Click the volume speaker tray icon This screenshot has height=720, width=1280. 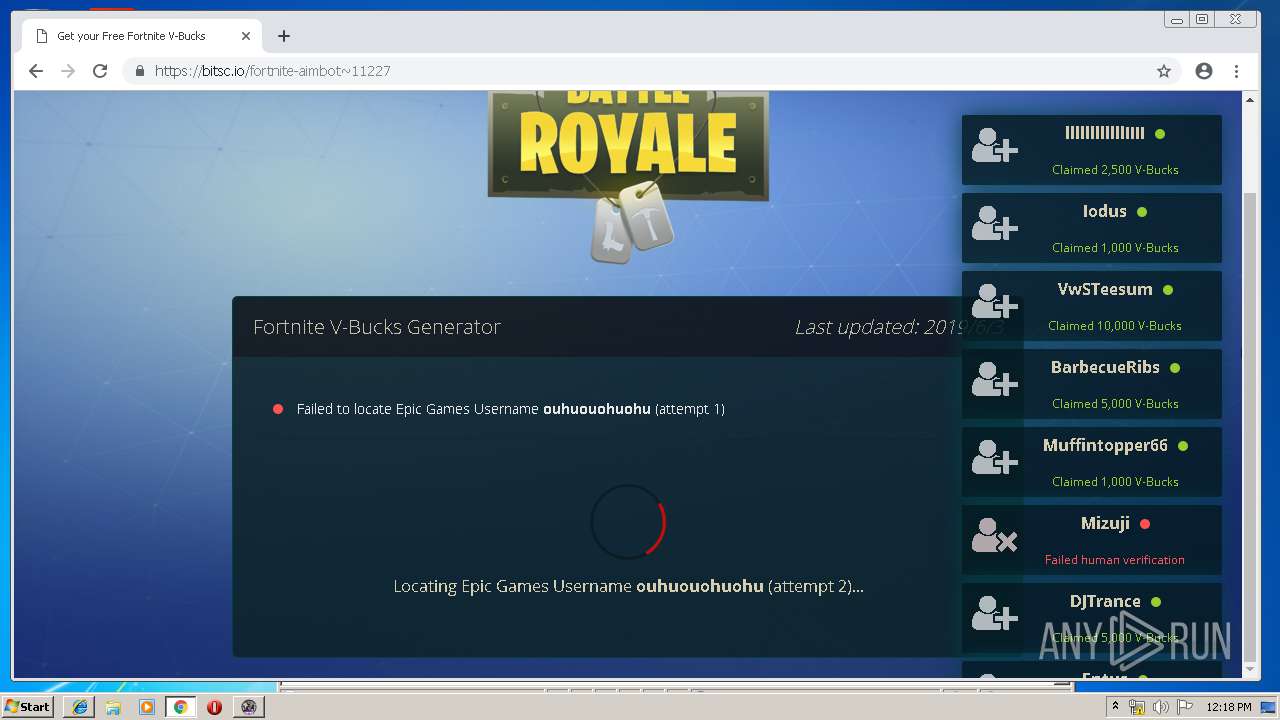pos(1161,707)
